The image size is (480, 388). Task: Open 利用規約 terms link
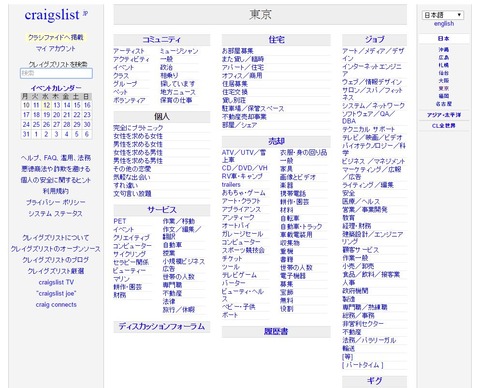pyautogui.click(x=56, y=191)
